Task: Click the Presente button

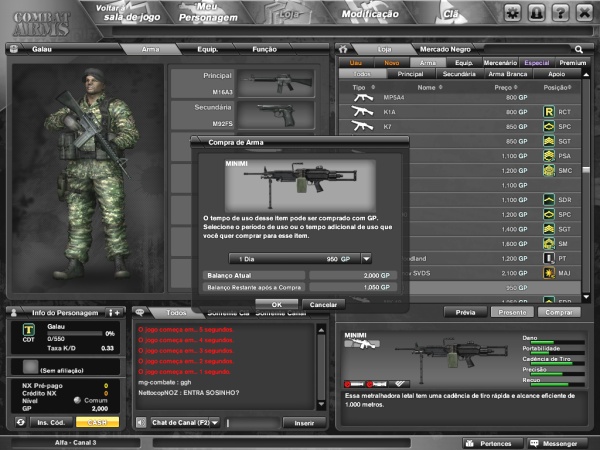Action: 512,312
